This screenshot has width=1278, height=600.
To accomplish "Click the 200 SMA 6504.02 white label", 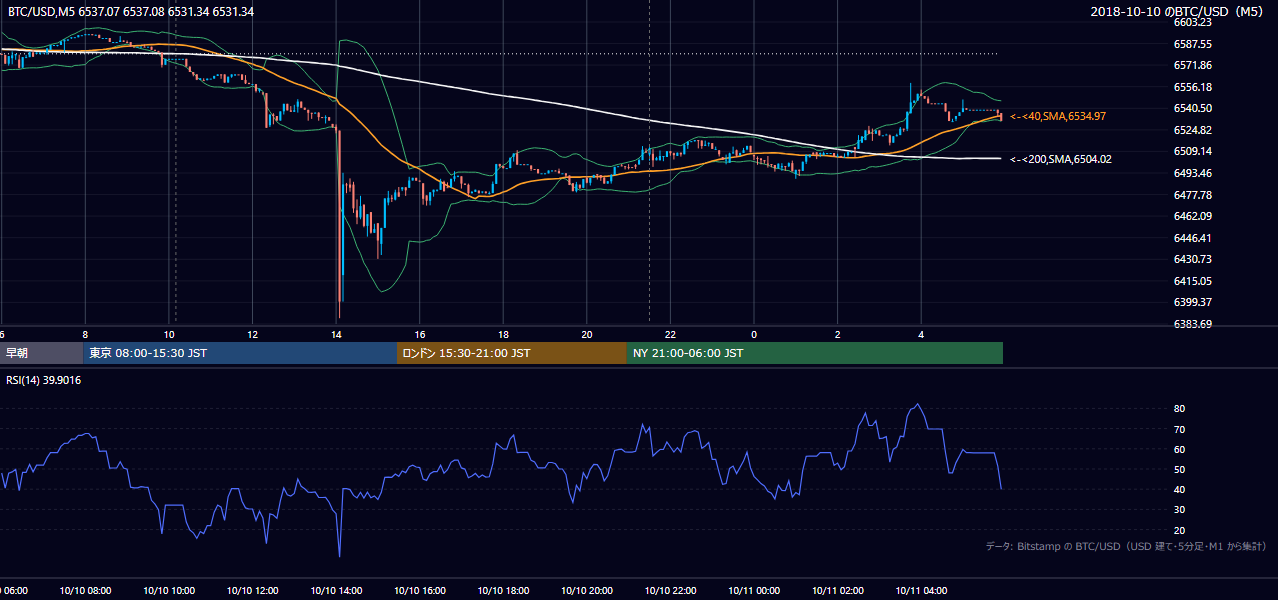I will tap(1061, 159).
